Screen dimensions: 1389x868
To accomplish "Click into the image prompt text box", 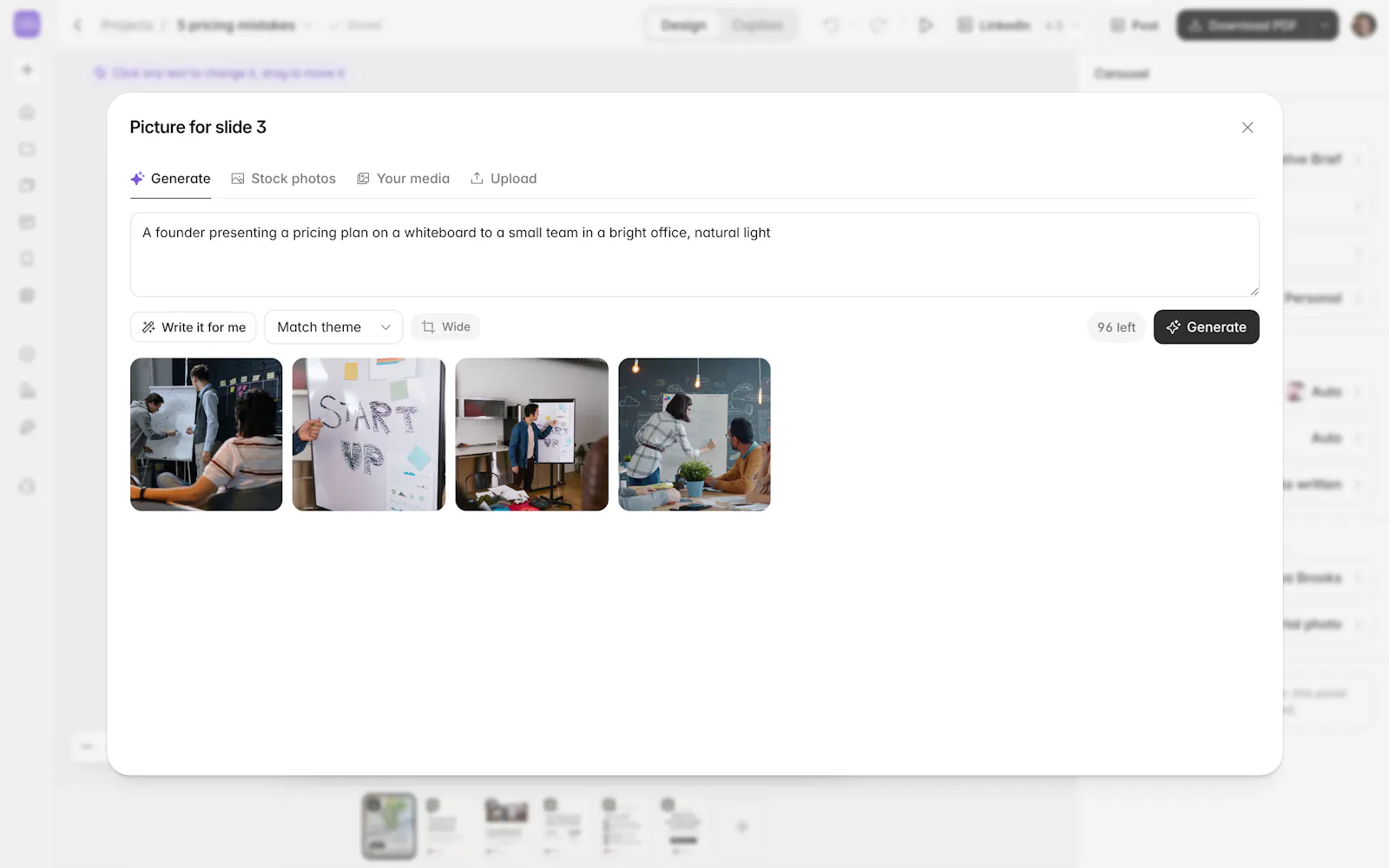I will [694, 254].
